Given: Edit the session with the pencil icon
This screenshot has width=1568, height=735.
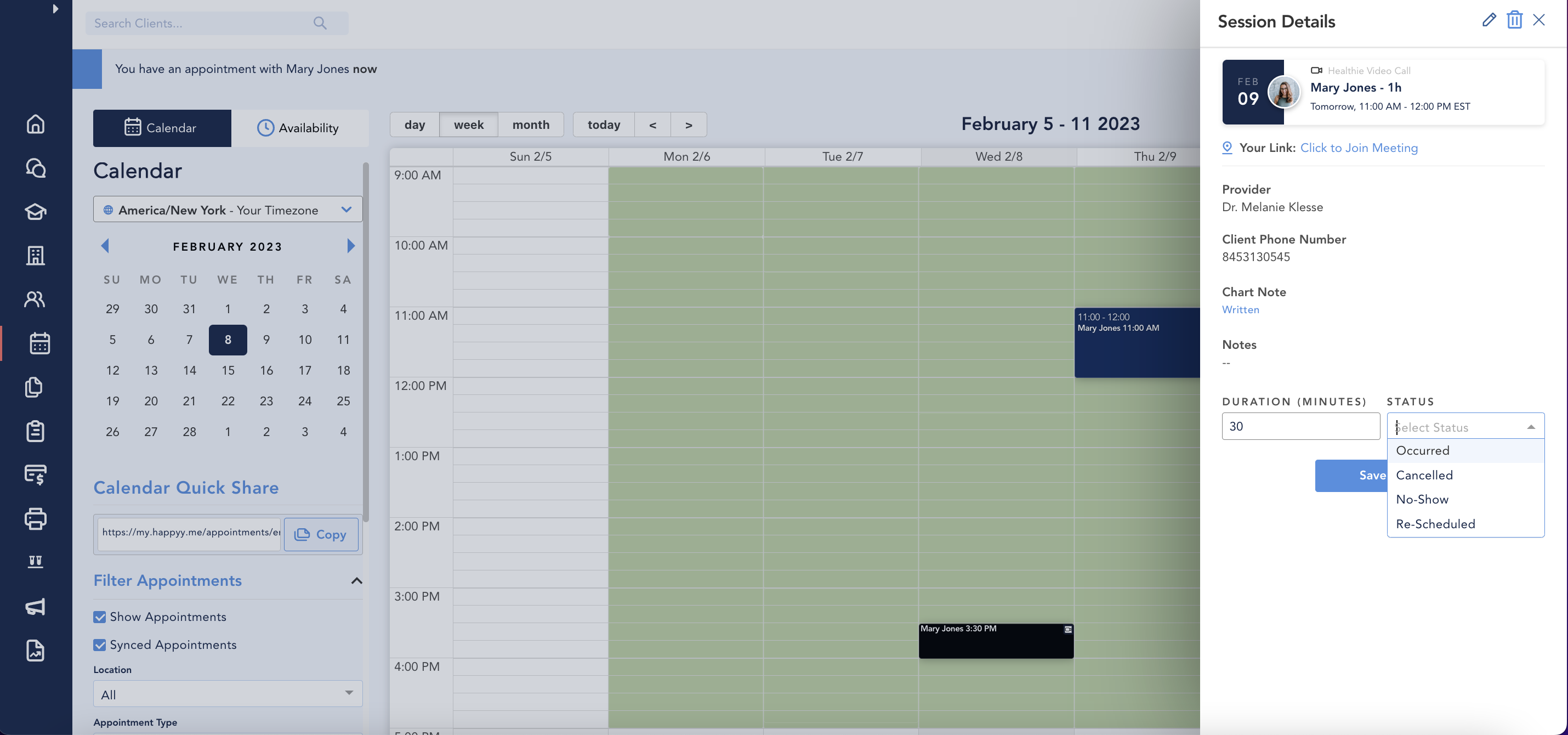Looking at the screenshot, I should click(x=1489, y=20).
